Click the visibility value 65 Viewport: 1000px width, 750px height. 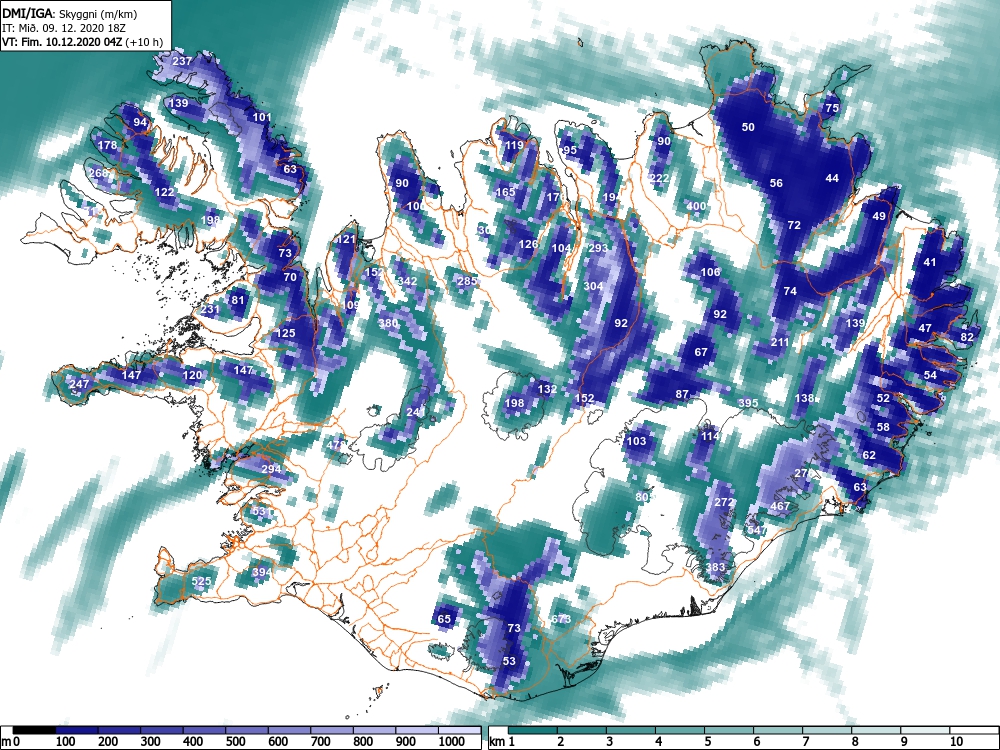[444, 619]
